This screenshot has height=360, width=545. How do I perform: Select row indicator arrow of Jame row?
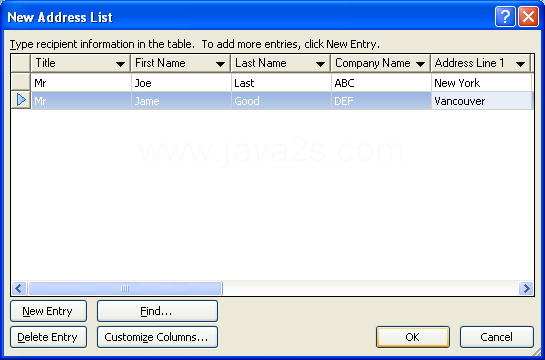[21, 100]
